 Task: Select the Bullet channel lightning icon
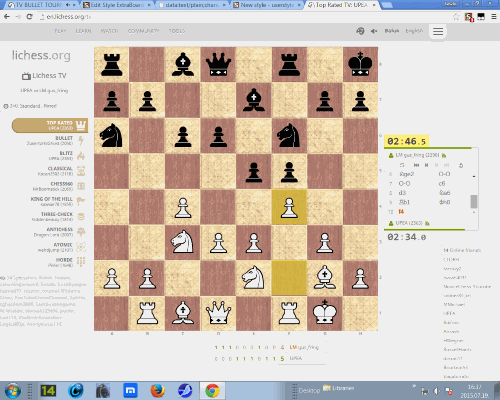pos(81,140)
